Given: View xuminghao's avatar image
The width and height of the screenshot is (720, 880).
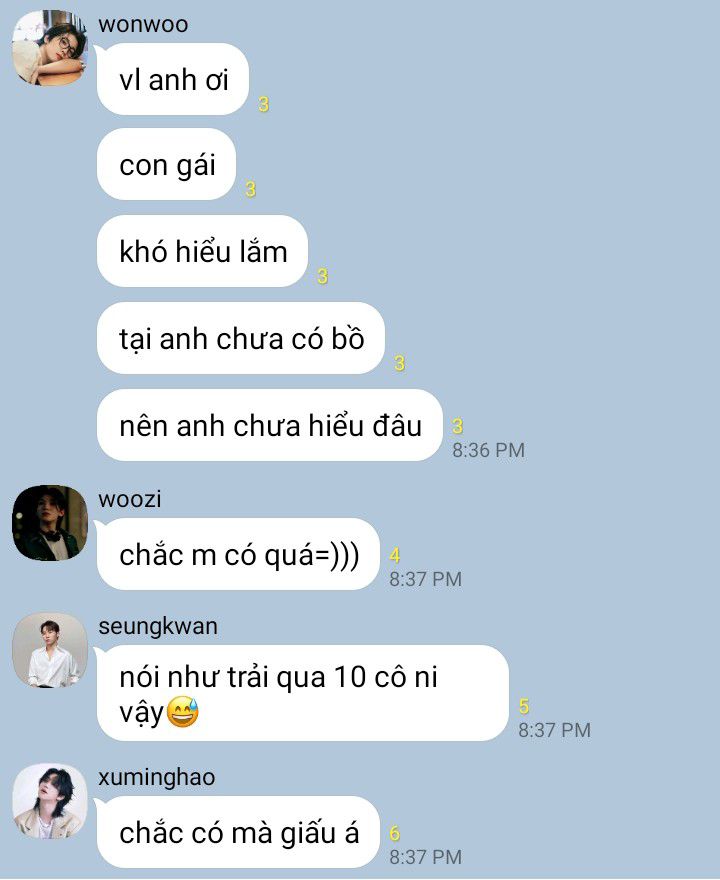Looking at the screenshot, I should tap(50, 801).
